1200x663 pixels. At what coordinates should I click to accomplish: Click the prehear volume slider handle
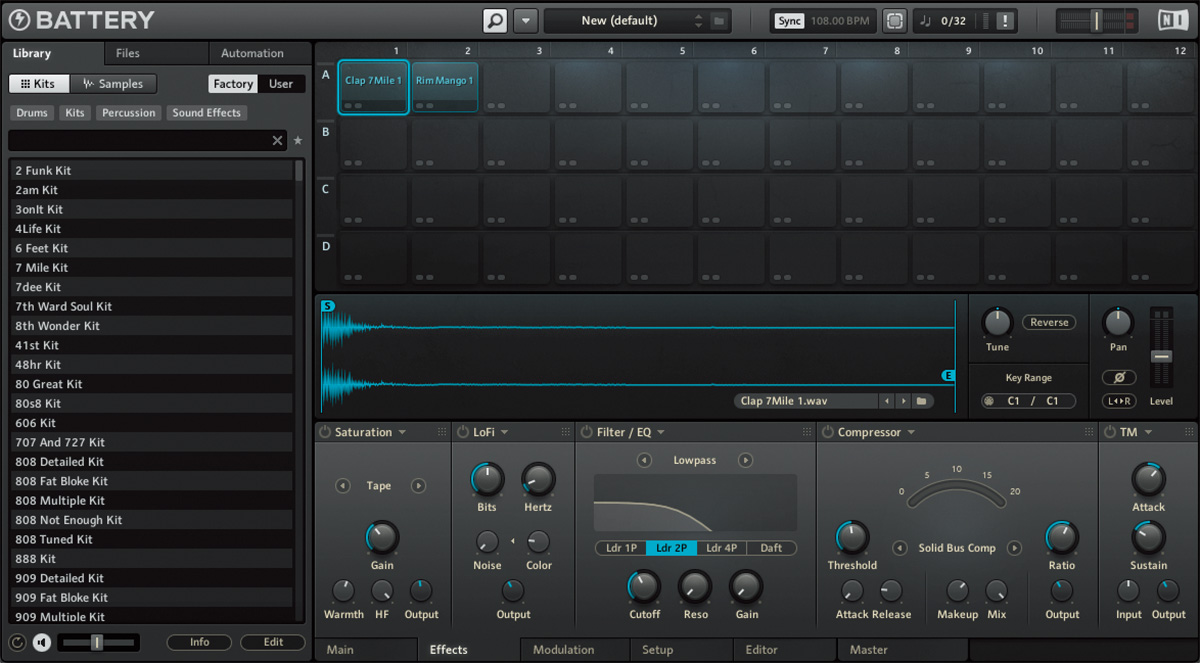97,642
